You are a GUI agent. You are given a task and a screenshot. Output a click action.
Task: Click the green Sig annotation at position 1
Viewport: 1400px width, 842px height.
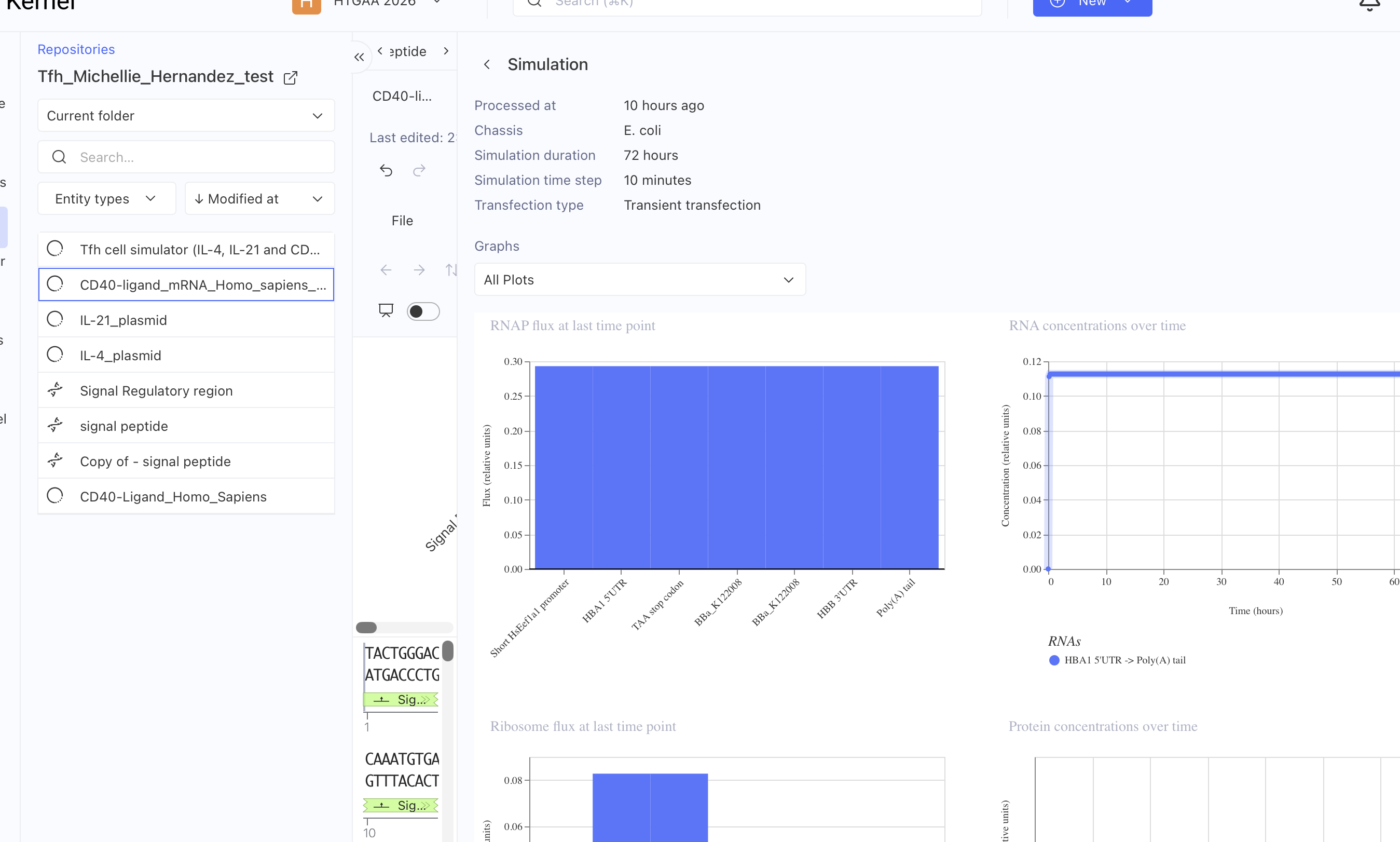point(401,699)
